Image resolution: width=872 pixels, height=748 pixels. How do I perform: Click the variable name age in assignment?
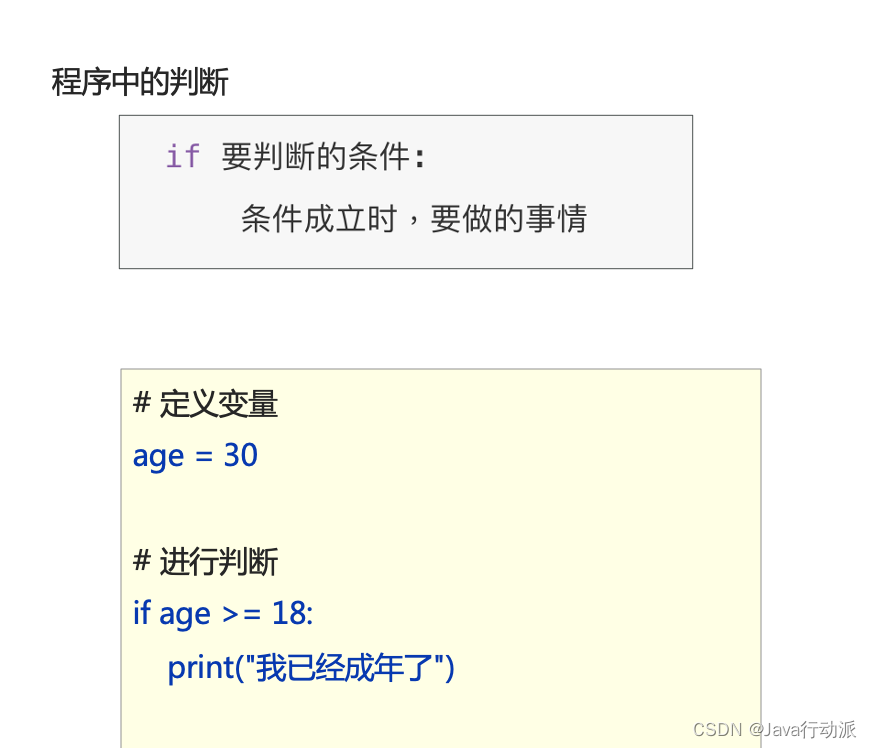coord(158,456)
